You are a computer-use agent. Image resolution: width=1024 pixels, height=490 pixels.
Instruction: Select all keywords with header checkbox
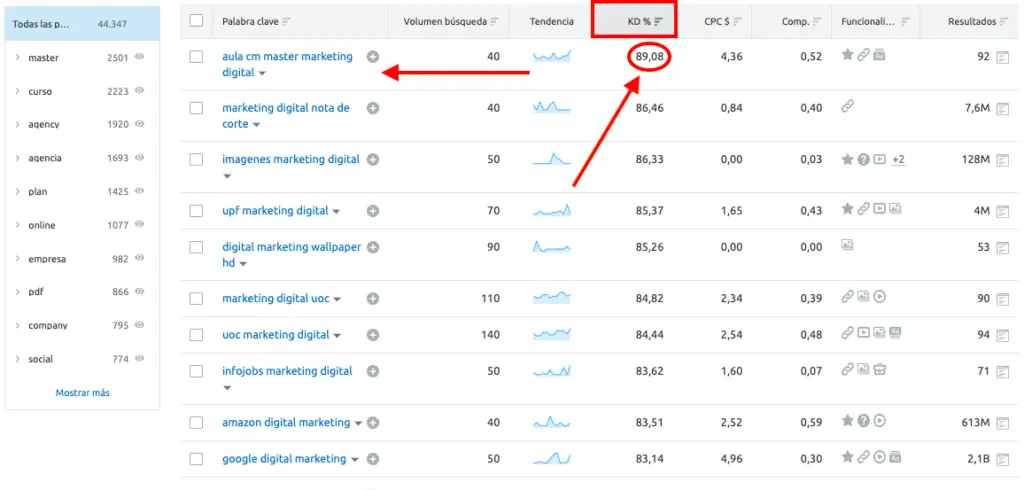point(196,21)
